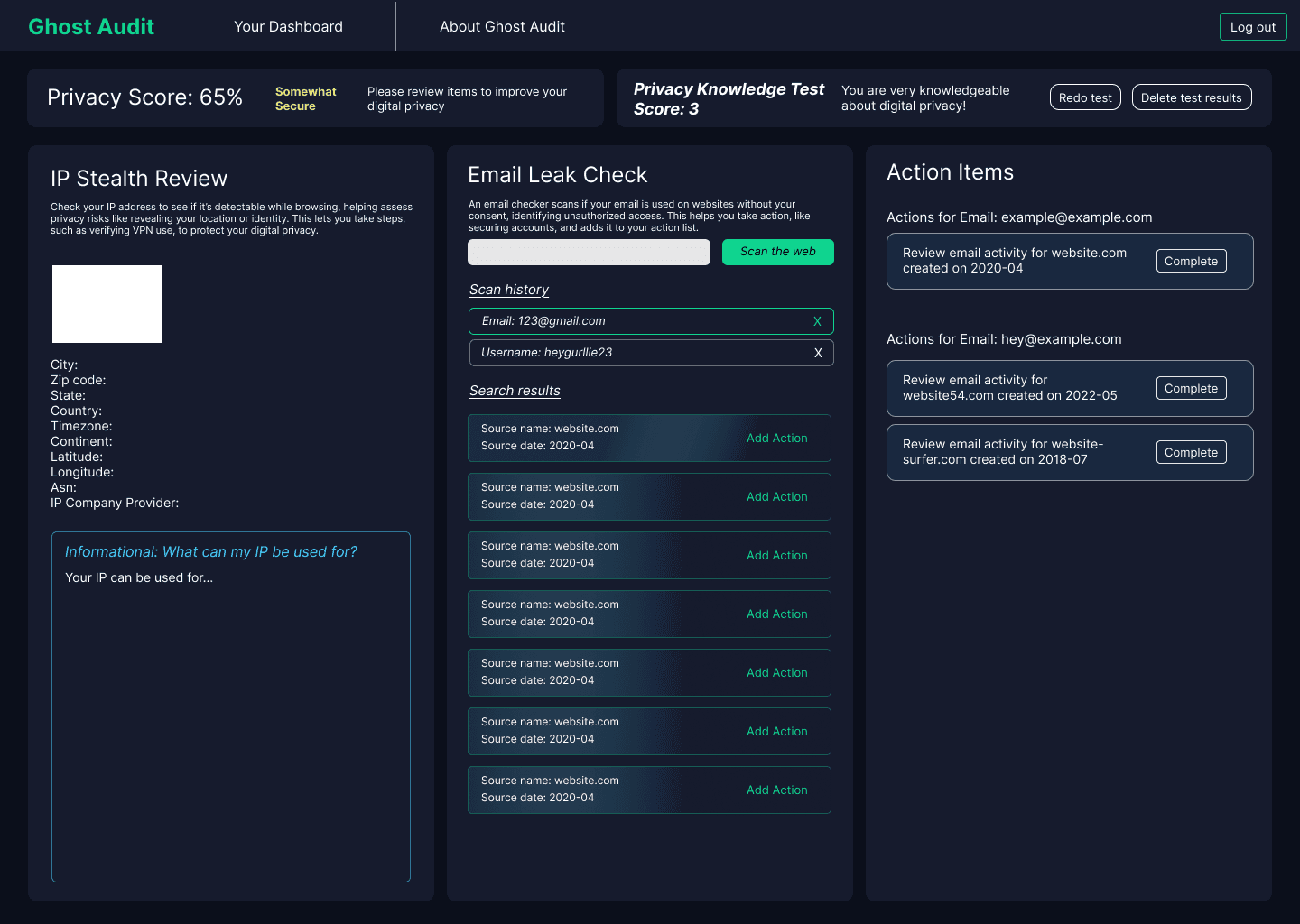This screenshot has width=1300, height=924.
Task: Click 'Actions for Email: example@example.com' label
Action: click(1019, 217)
